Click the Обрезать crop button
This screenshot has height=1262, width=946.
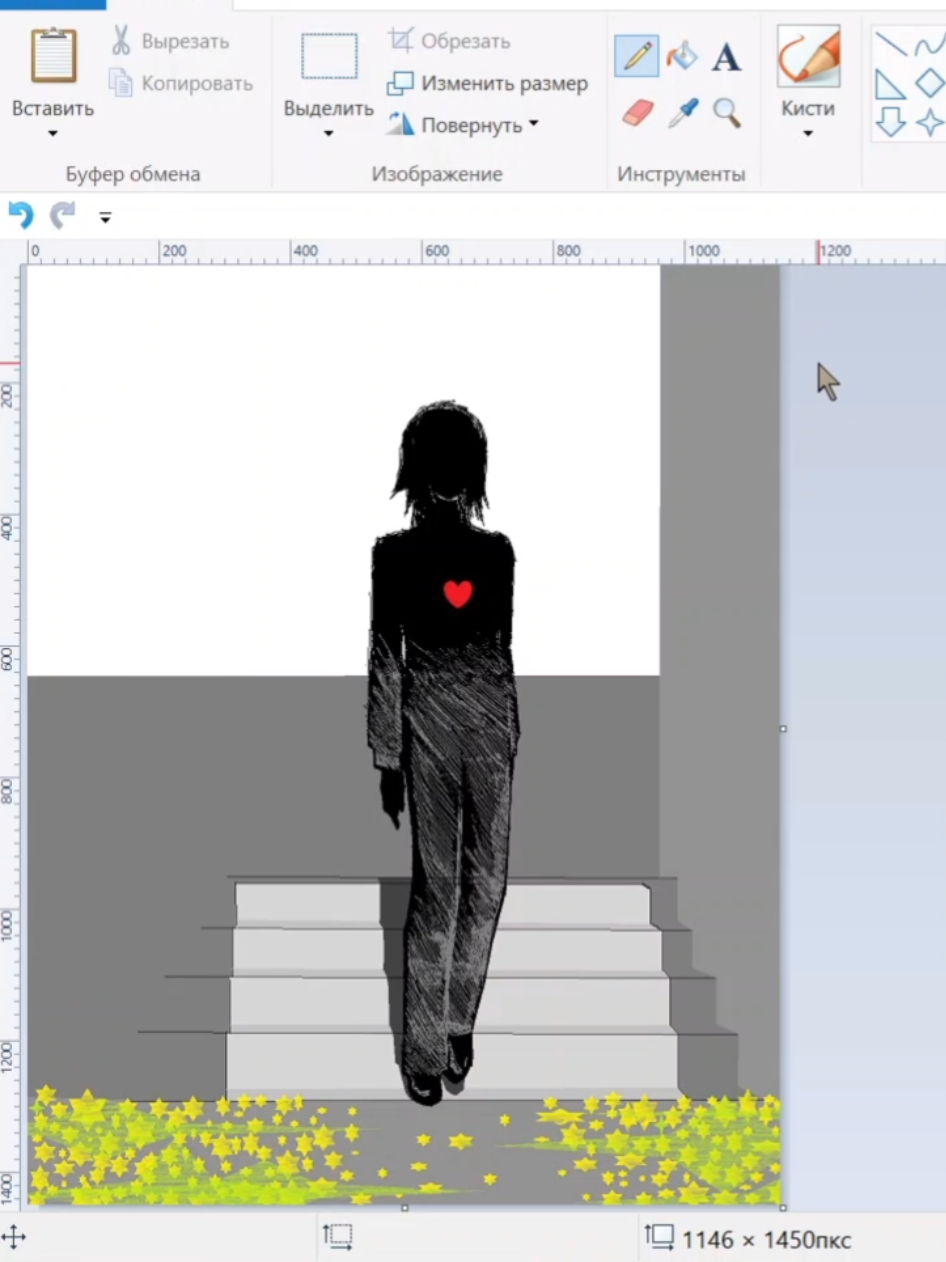pyautogui.click(x=449, y=41)
